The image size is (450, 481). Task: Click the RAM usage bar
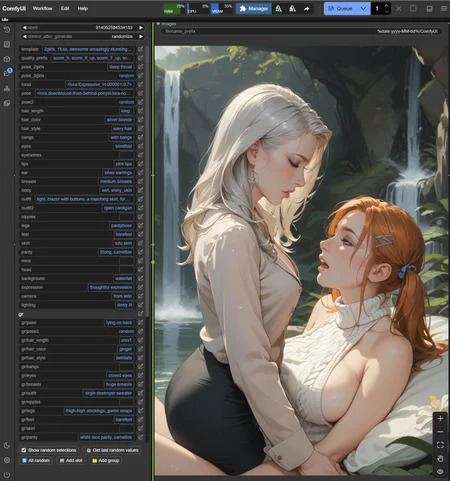coord(174,9)
